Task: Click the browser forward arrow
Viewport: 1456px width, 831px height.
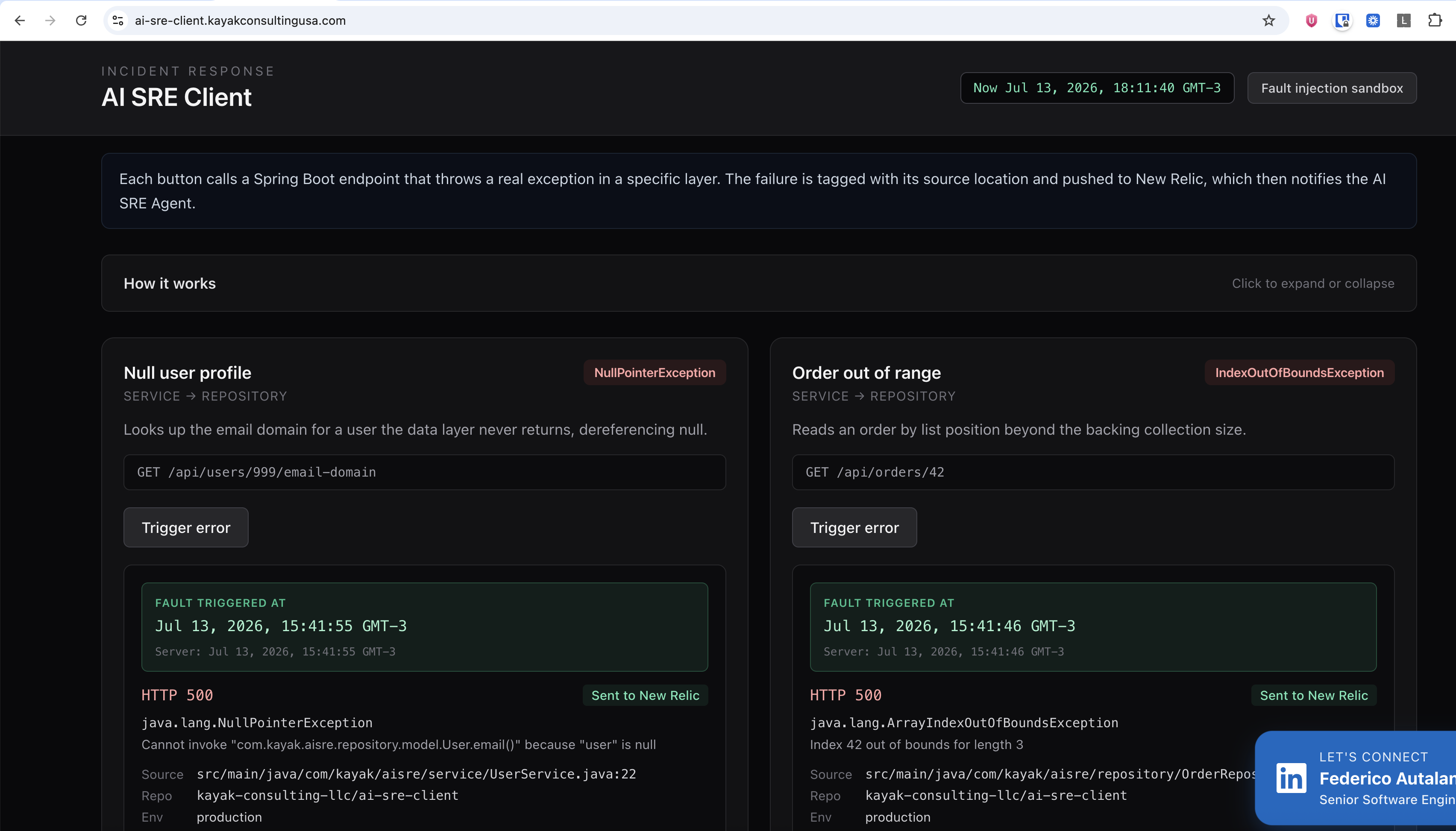Action: click(x=50, y=20)
